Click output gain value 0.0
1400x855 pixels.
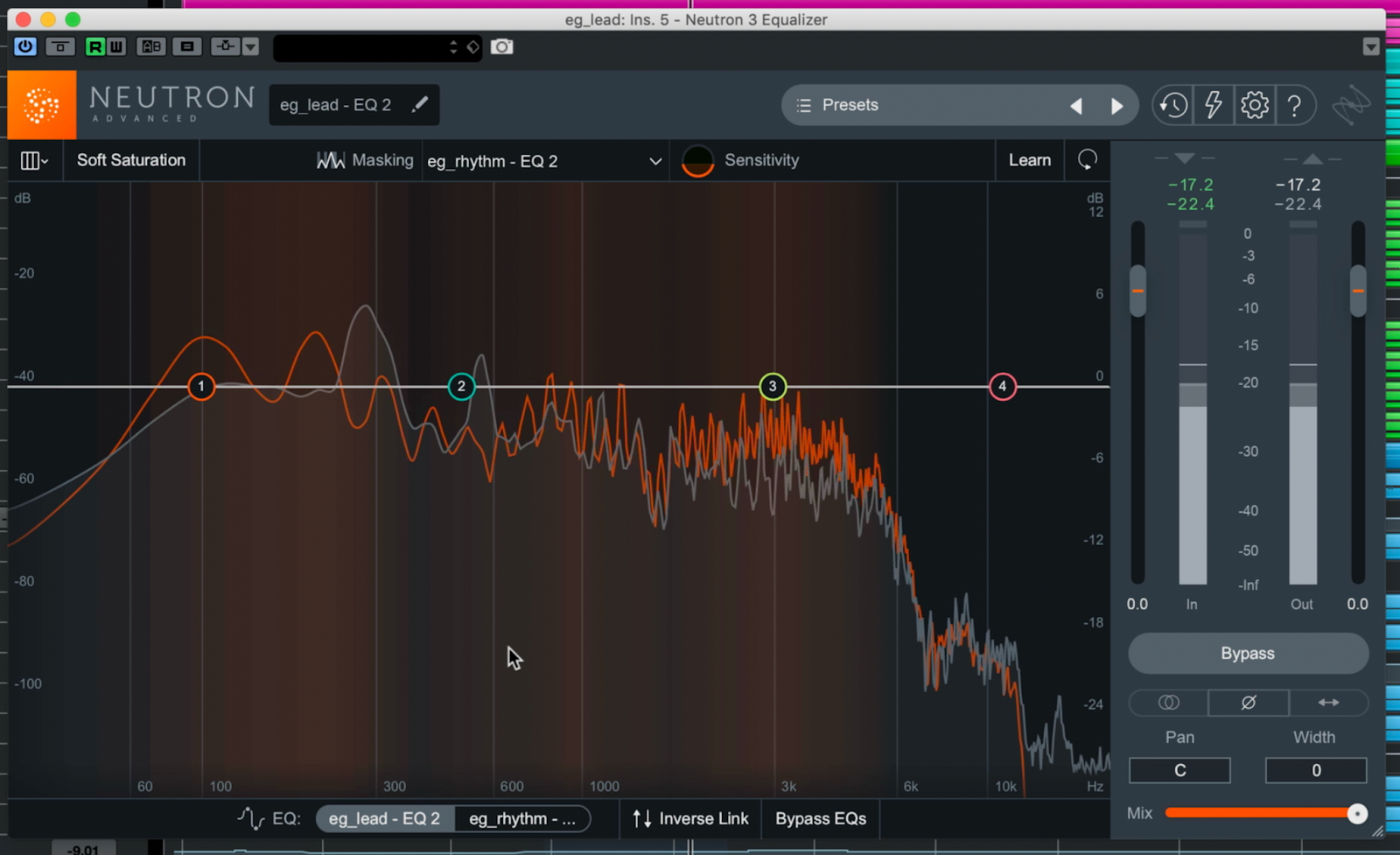click(x=1358, y=604)
